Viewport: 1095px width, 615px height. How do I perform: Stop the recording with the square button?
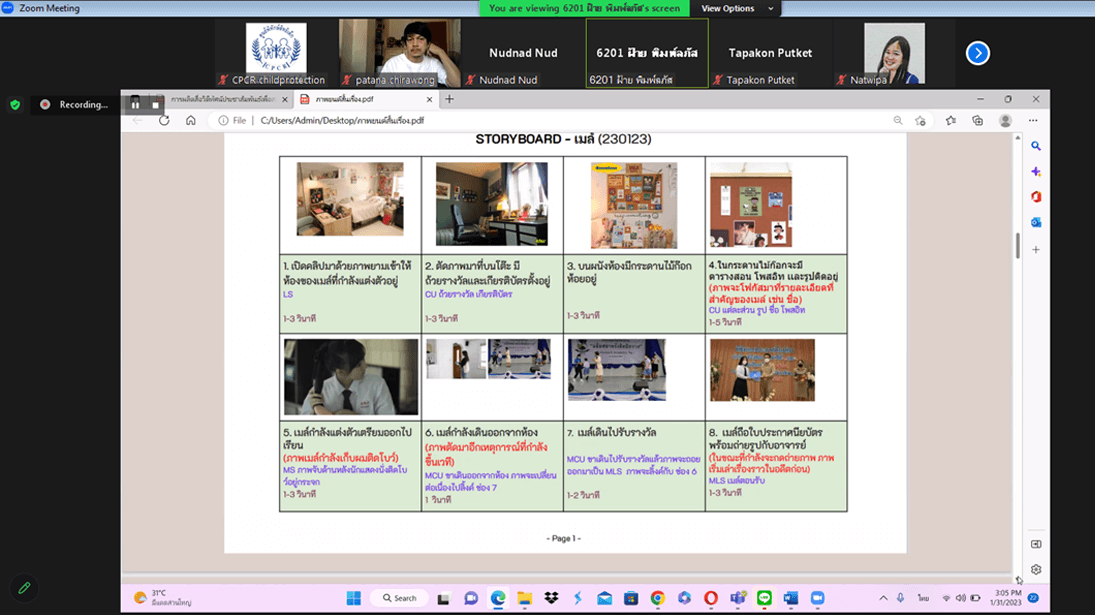pos(155,103)
